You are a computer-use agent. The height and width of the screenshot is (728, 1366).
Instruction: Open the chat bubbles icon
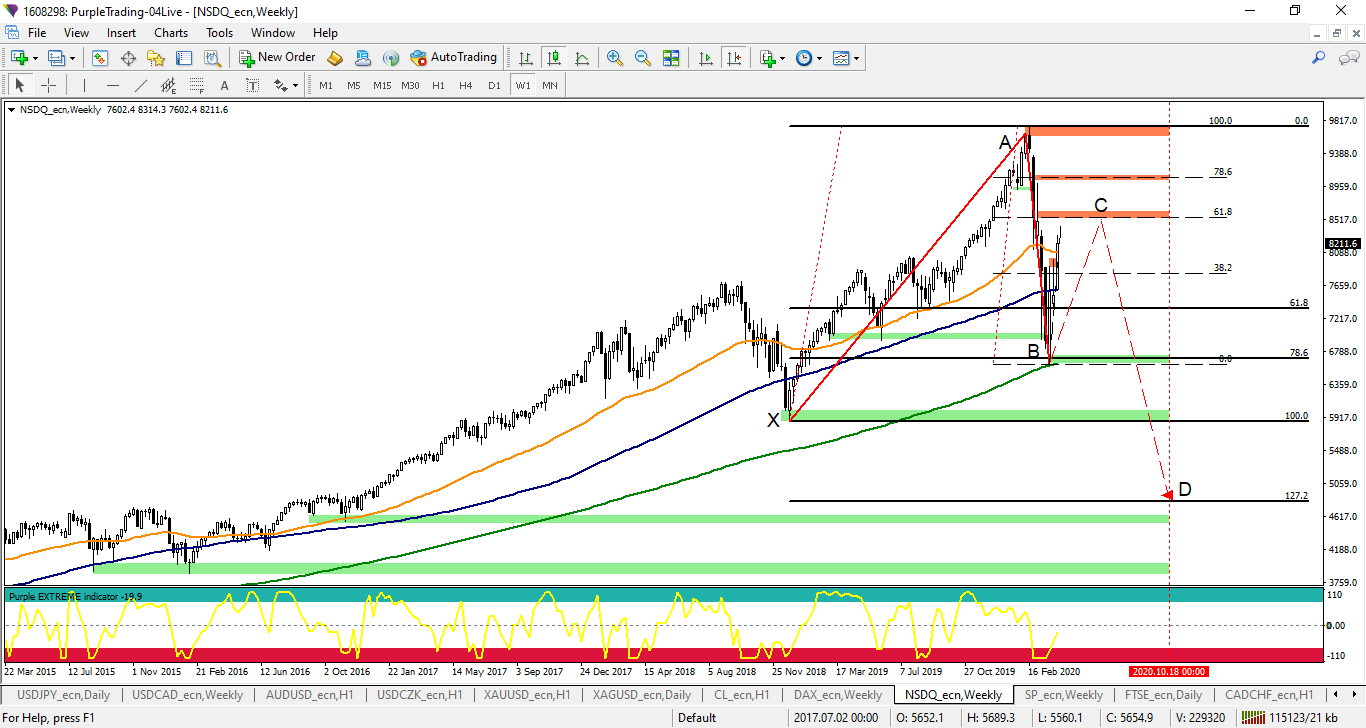[1347, 58]
